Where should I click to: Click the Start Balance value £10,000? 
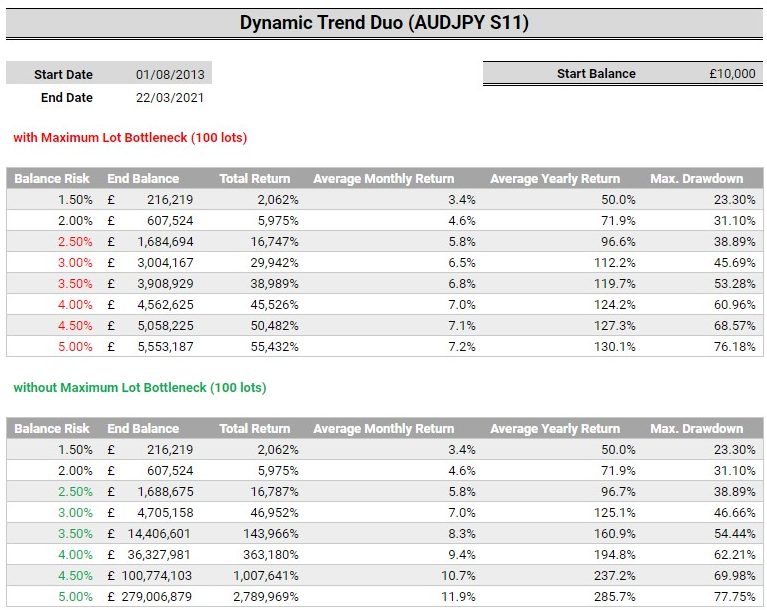(732, 73)
